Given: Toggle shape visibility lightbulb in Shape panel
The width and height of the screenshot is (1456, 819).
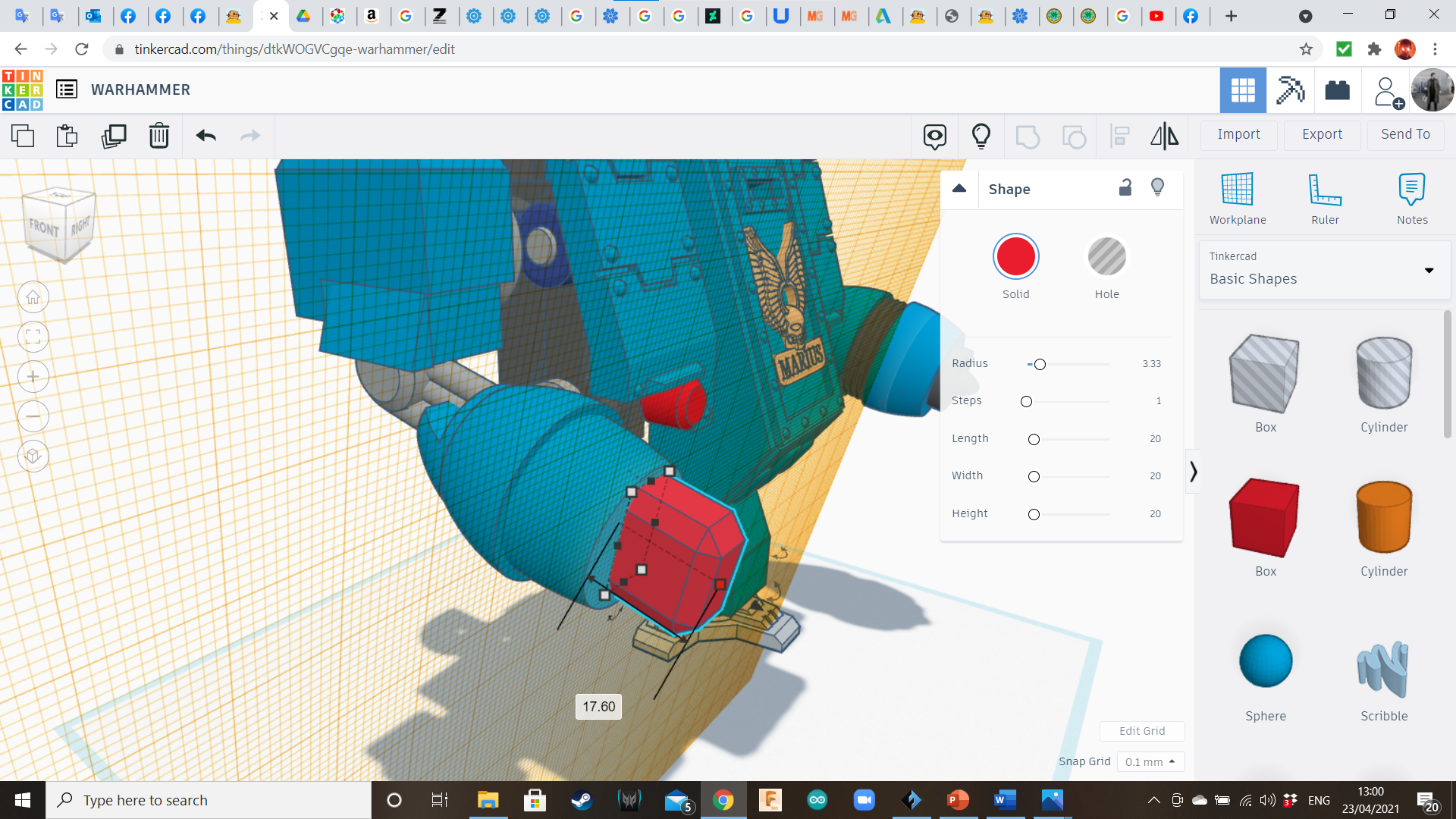Looking at the screenshot, I should [x=1157, y=187].
